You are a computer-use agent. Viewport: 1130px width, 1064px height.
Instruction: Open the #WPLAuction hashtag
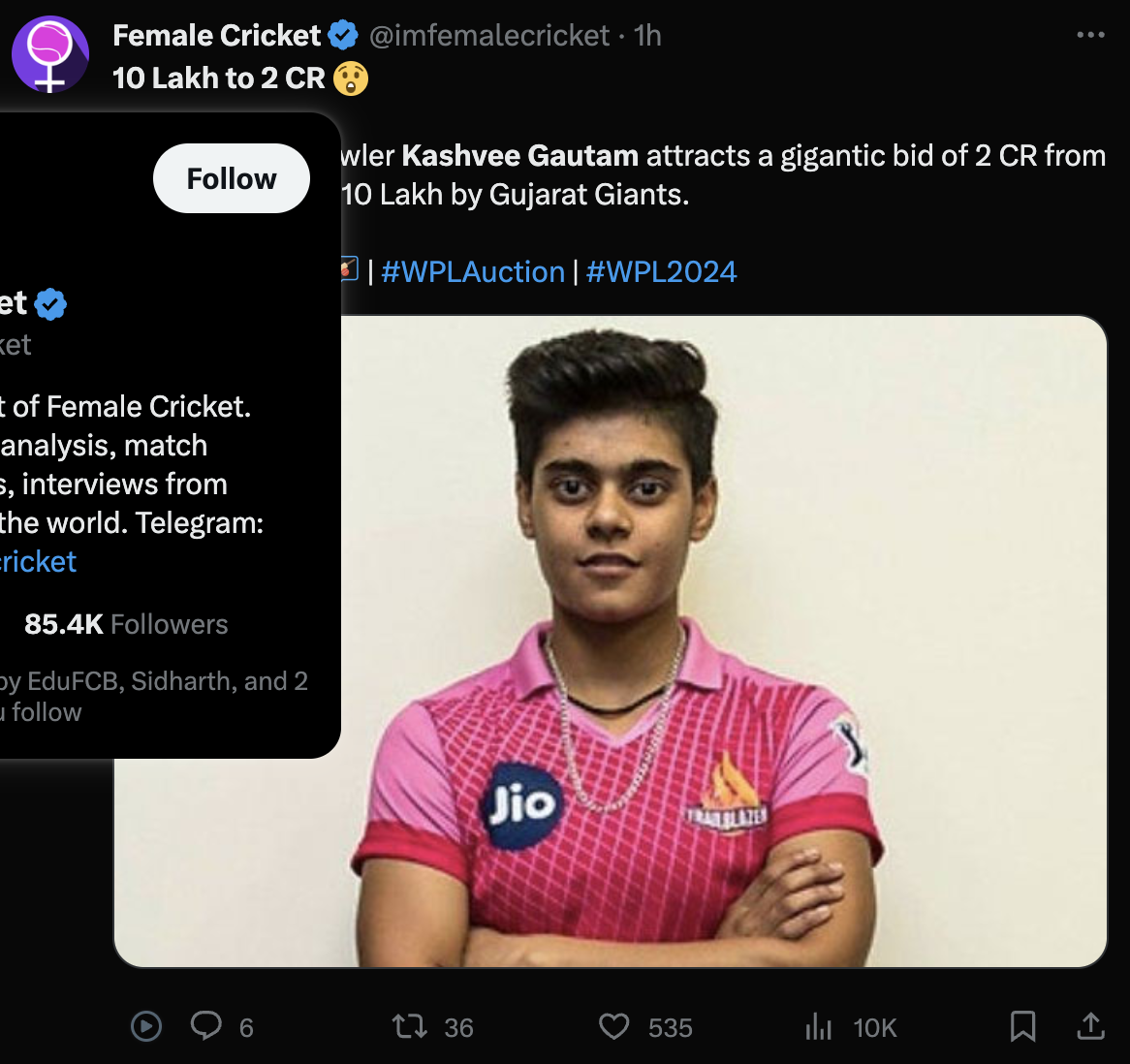click(473, 272)
